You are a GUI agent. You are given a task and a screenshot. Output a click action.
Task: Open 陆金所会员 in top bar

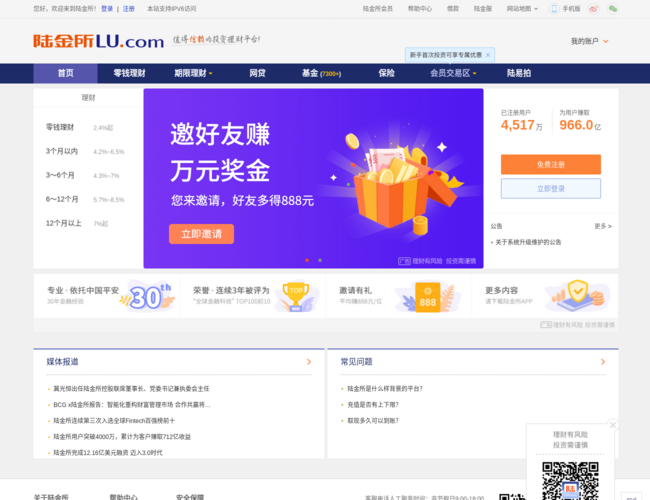[378, 9]
